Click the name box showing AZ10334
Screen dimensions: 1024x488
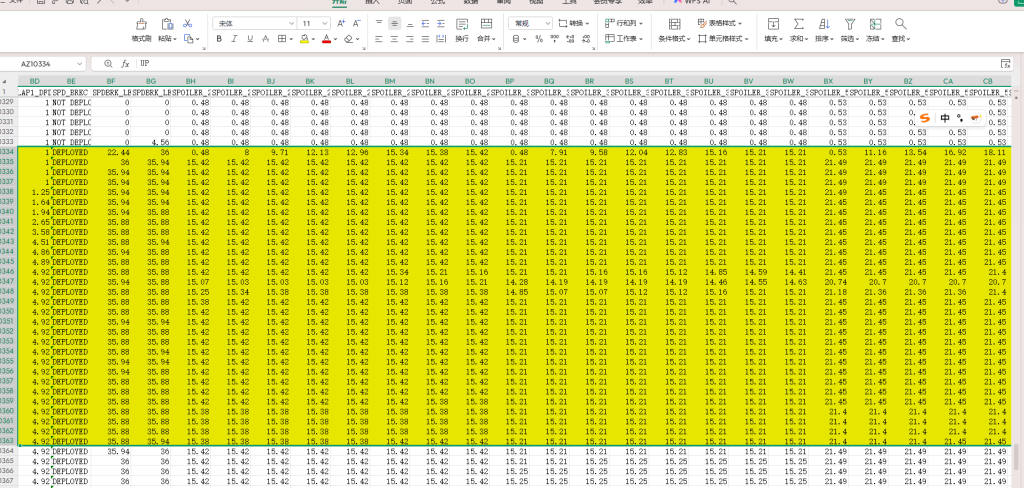tap(38, 64)
